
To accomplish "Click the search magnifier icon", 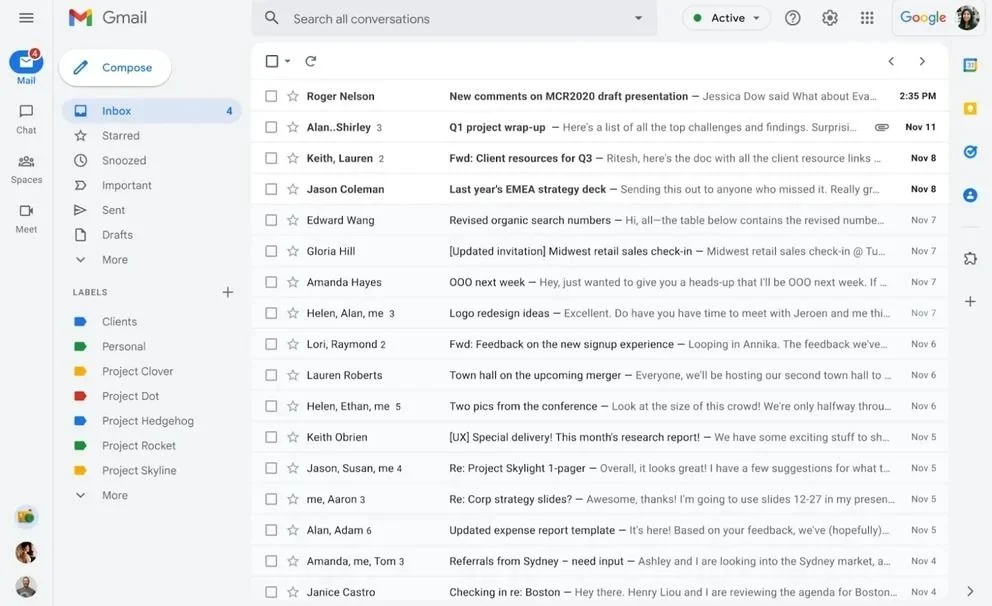I will tap(271, 18).
